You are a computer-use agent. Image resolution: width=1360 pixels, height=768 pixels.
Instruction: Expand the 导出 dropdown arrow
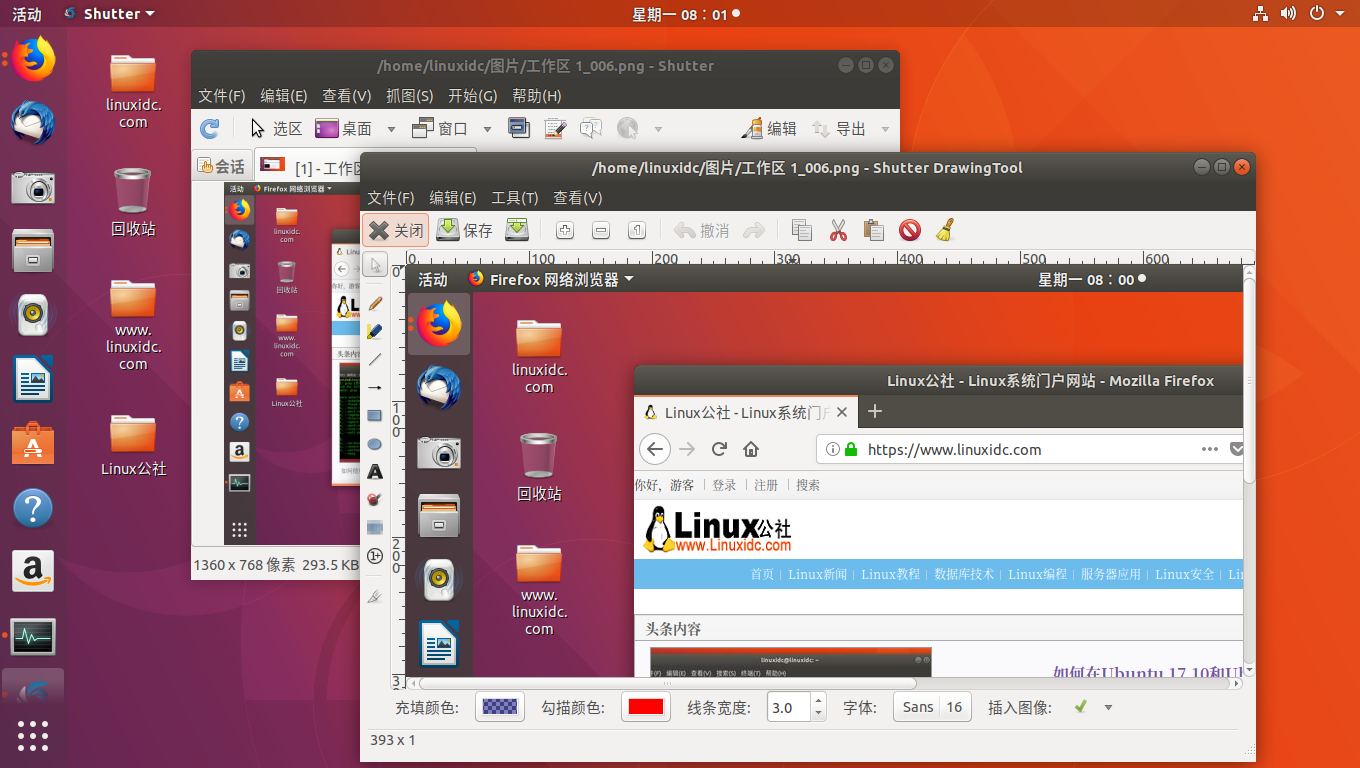pyautogui.click(x=885, y=129)
